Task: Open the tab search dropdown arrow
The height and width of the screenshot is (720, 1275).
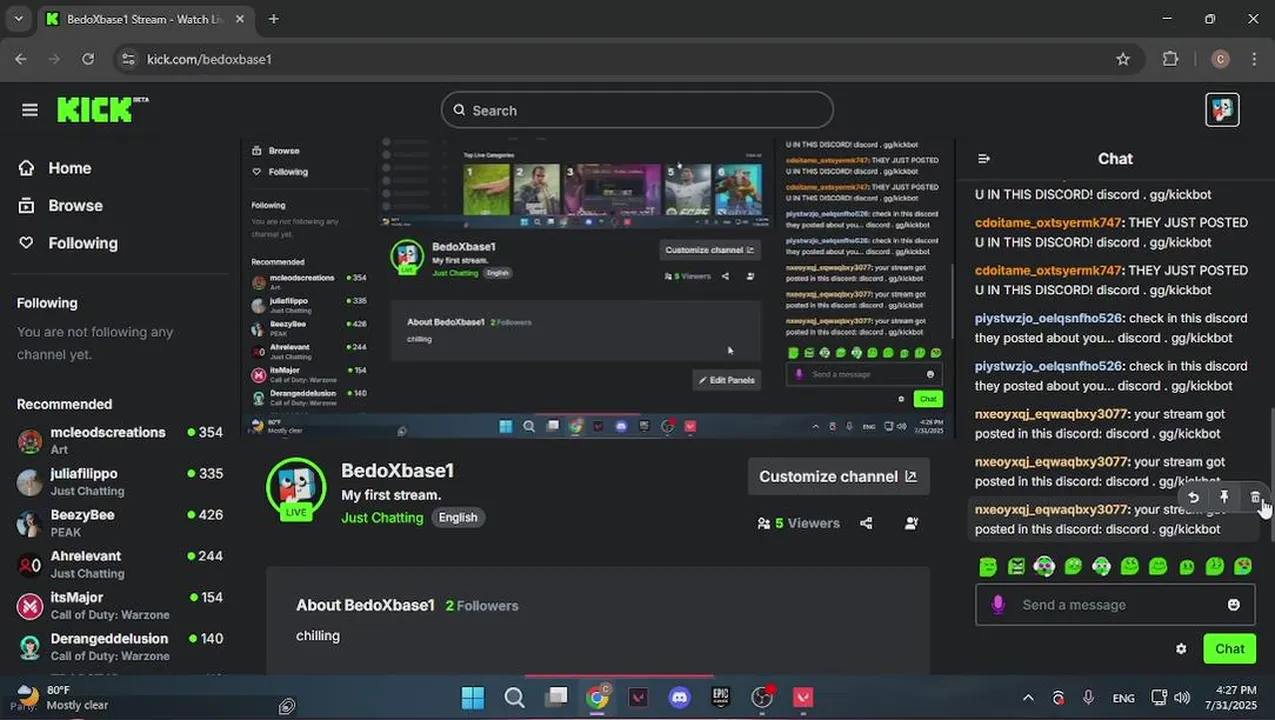Action: 18,19
